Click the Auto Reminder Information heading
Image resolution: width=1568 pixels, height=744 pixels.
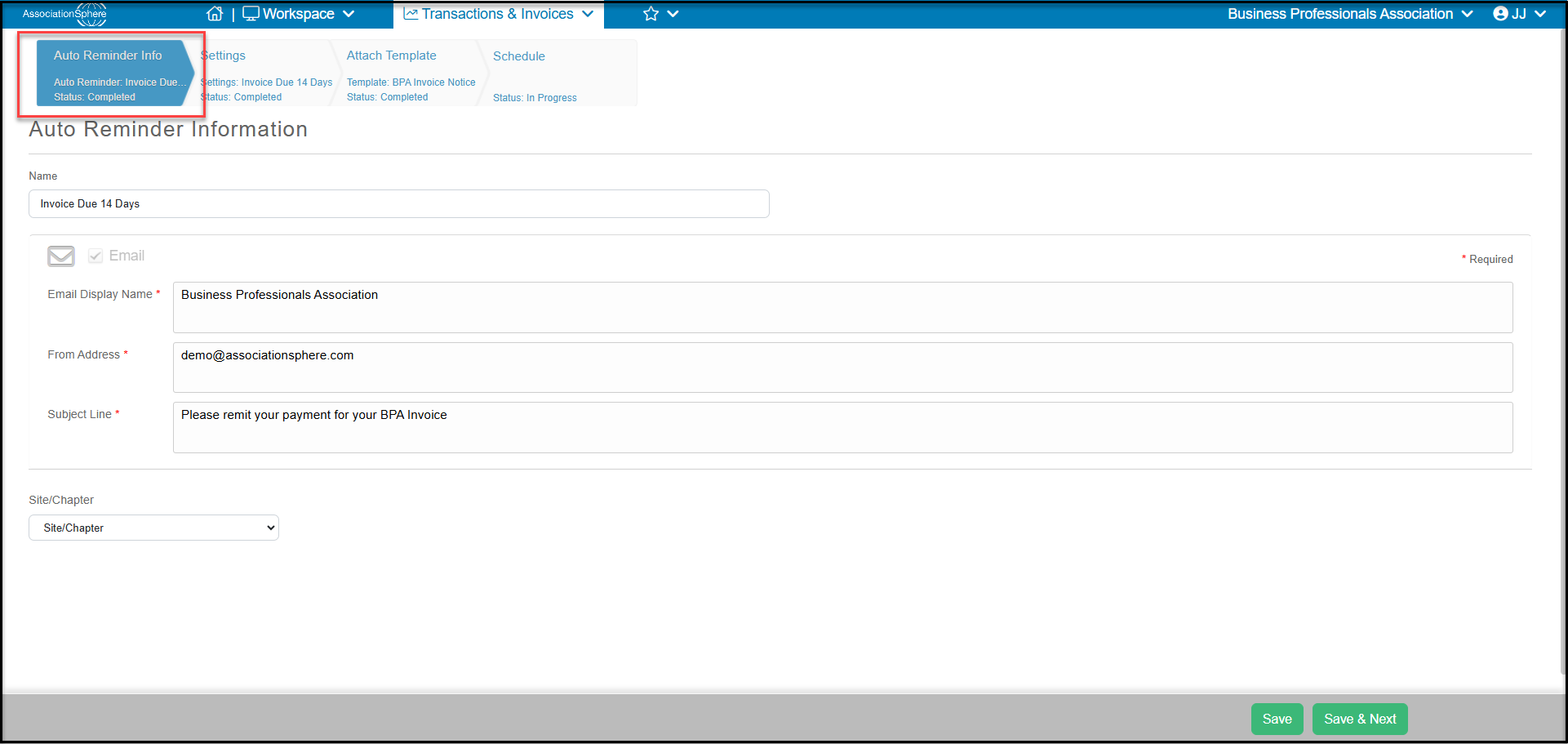click(168, 129)
